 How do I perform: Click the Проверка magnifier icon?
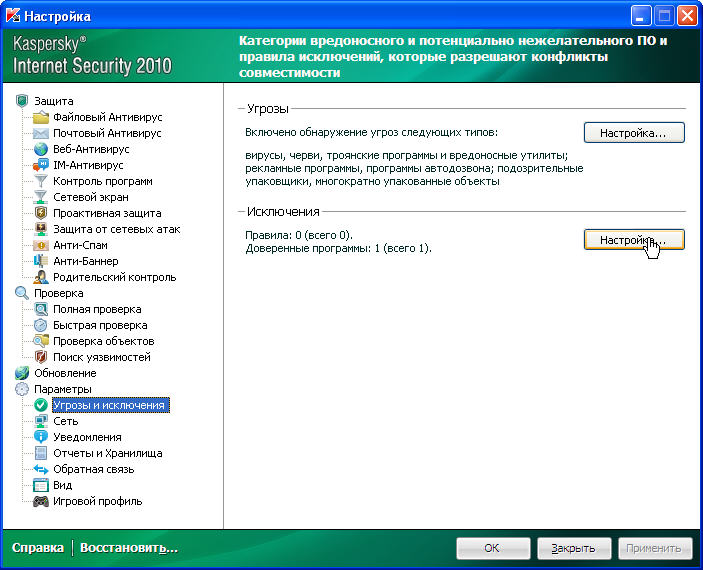22,293
